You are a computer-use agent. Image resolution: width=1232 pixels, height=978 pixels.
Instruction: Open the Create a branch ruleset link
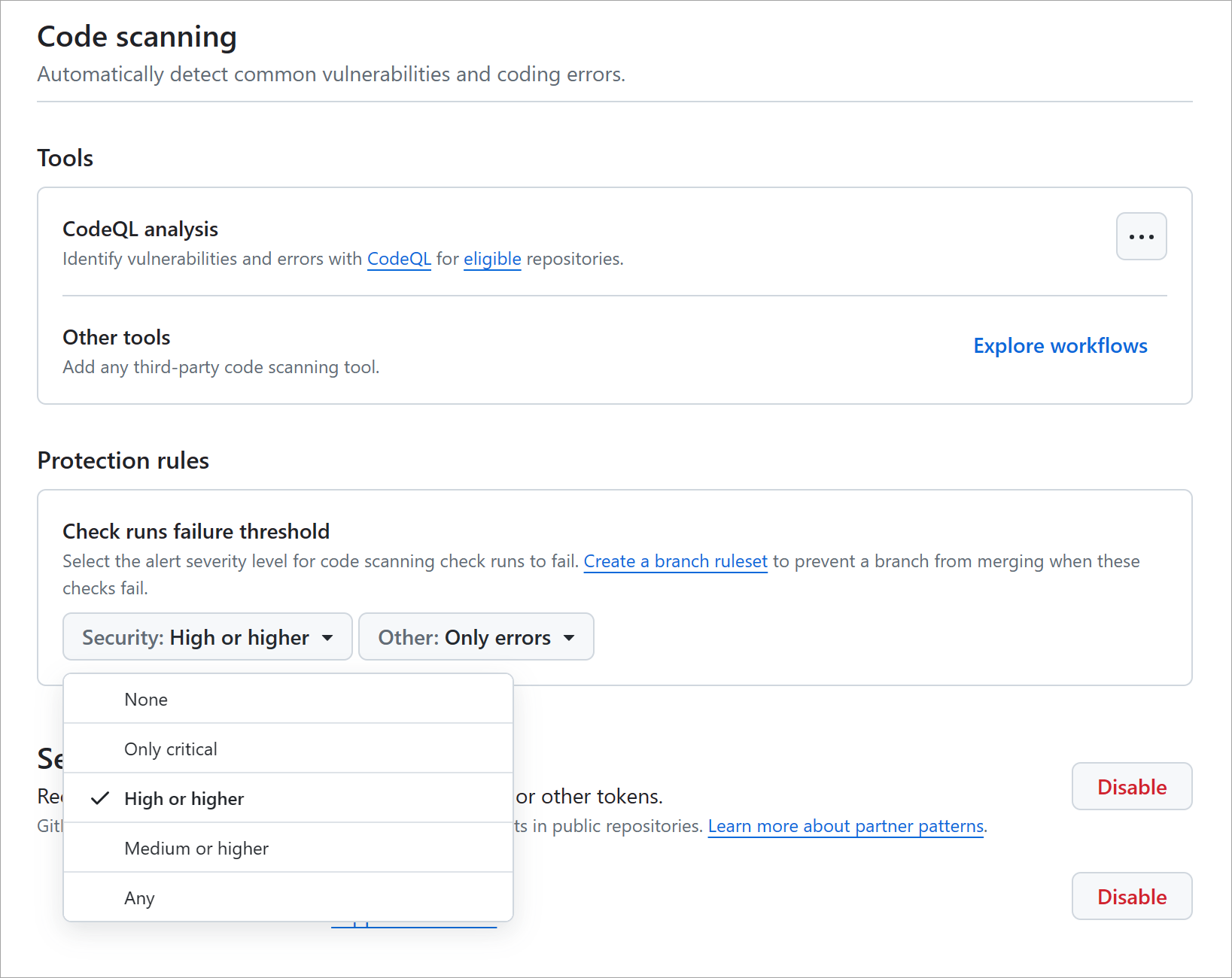[675, 561]
